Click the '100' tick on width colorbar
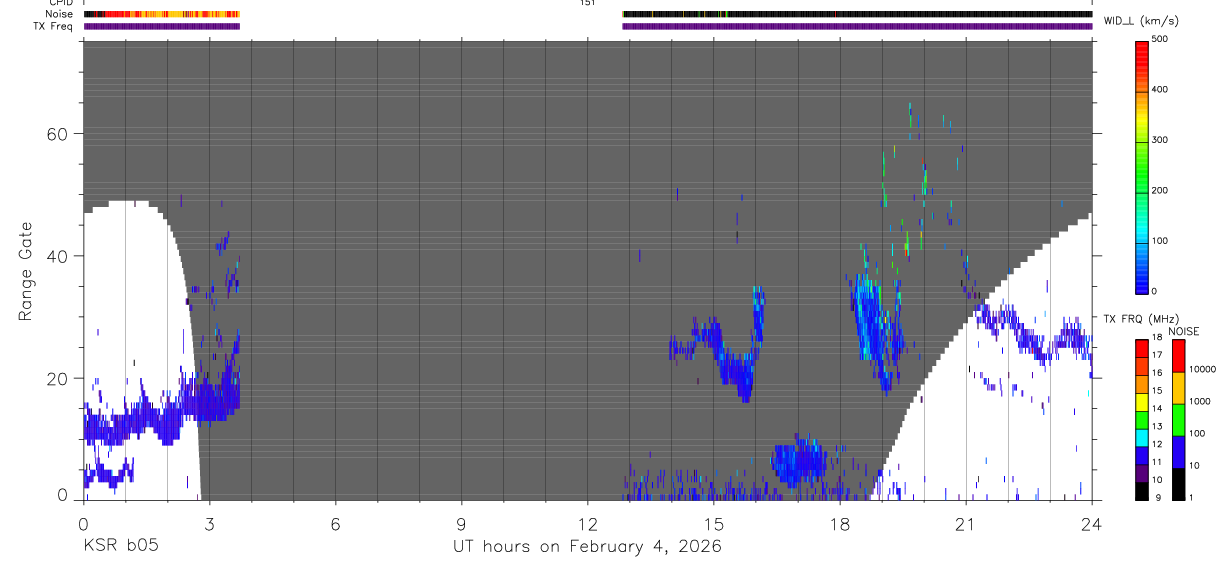This screenshot has width=1228, height=567. click(1161, 241)
